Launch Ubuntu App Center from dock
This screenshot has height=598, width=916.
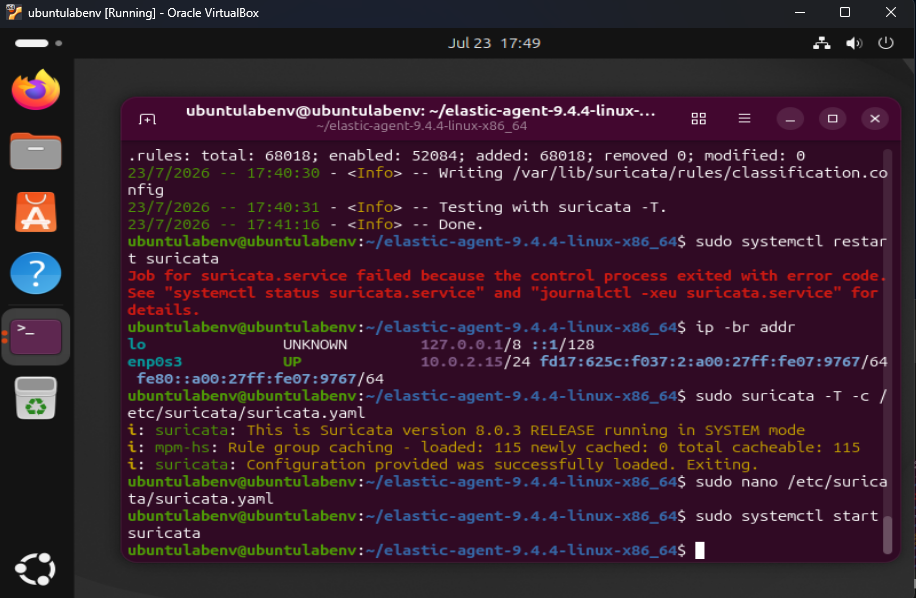pyautogui.click(x=36, y=212)
